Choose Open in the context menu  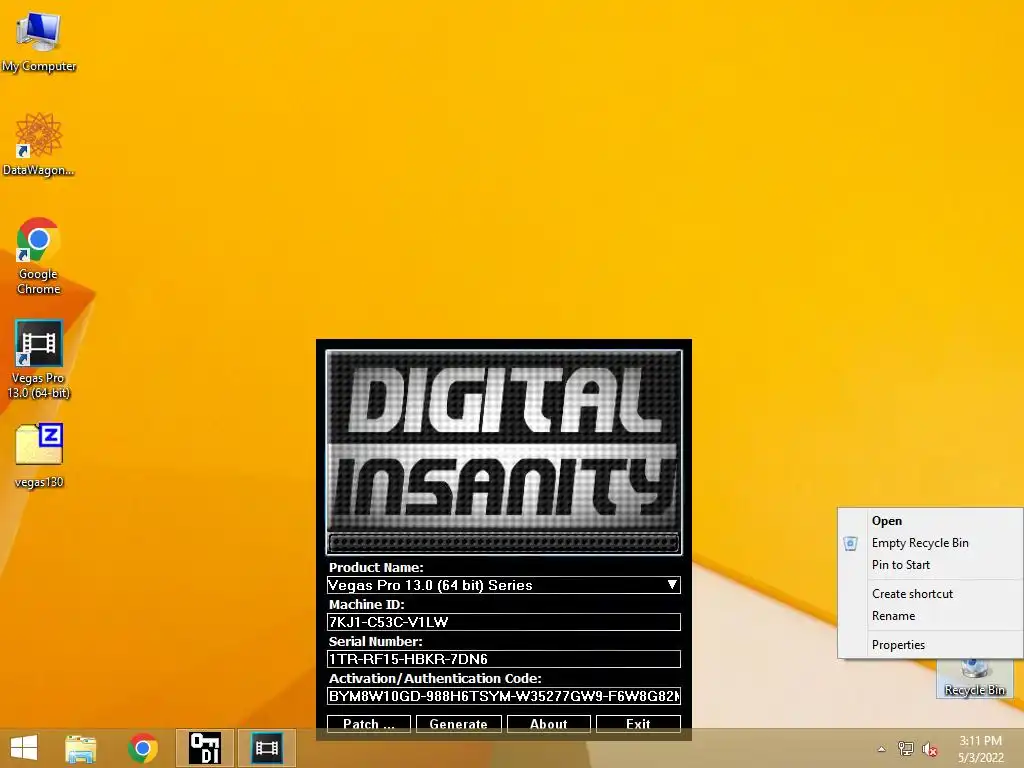click(931, 520)
